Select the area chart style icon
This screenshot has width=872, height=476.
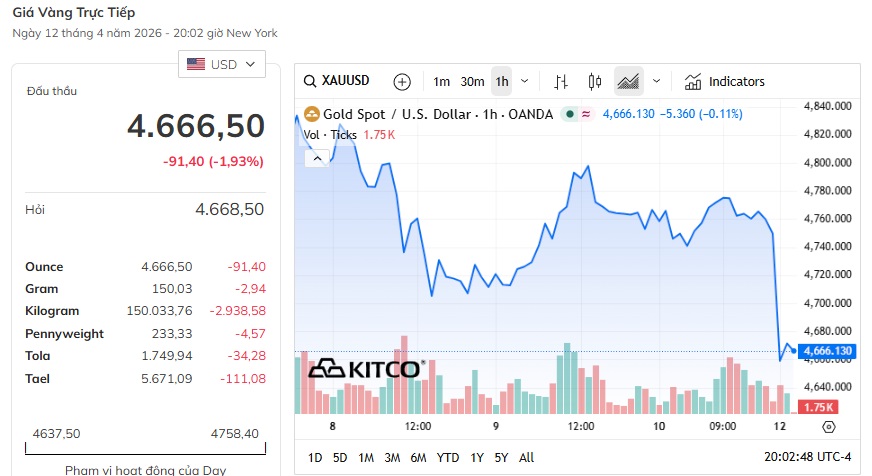pos(628,81)
